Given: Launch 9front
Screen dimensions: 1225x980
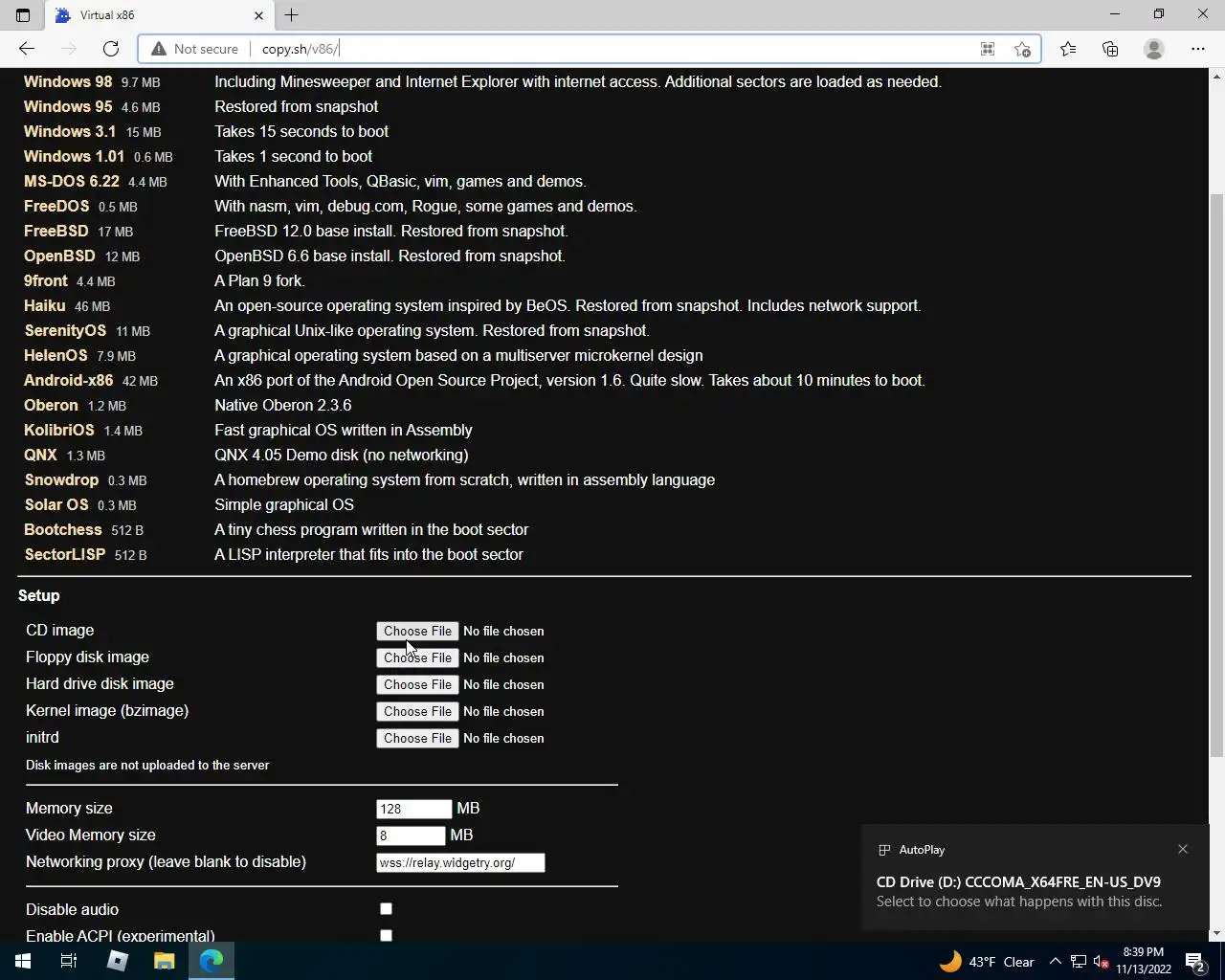Looking at the screenshot, I should tap(46, 280).
